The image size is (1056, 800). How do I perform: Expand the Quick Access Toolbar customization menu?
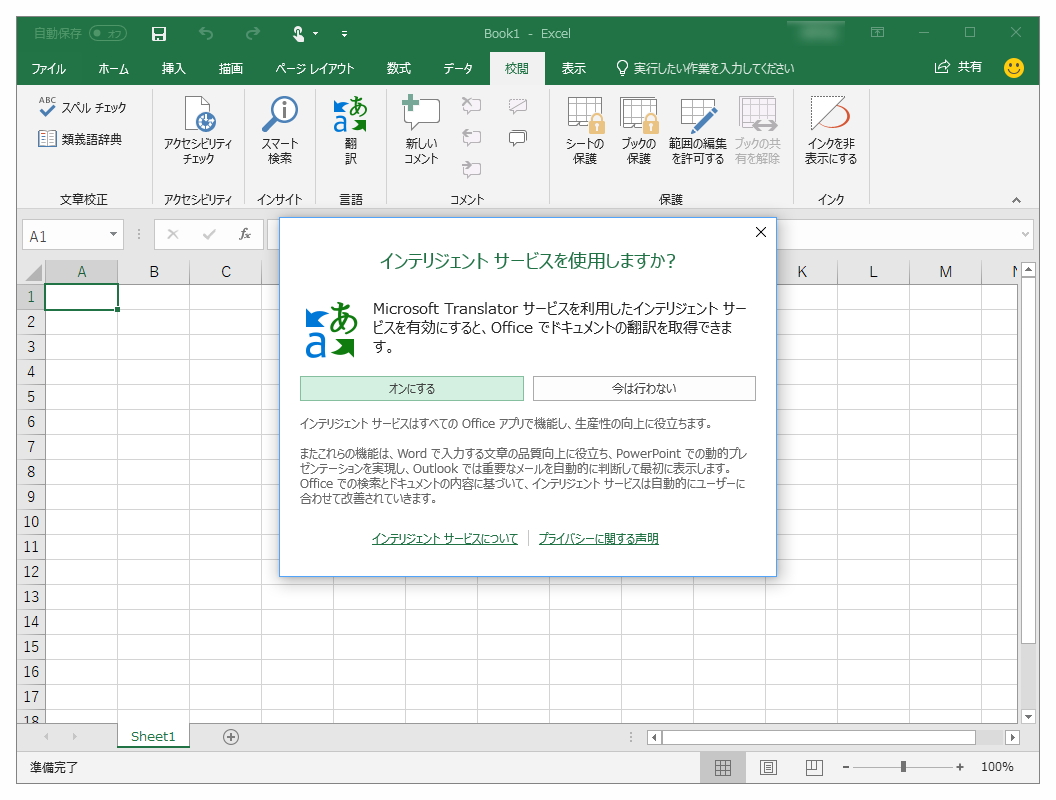tap(342, 34)
